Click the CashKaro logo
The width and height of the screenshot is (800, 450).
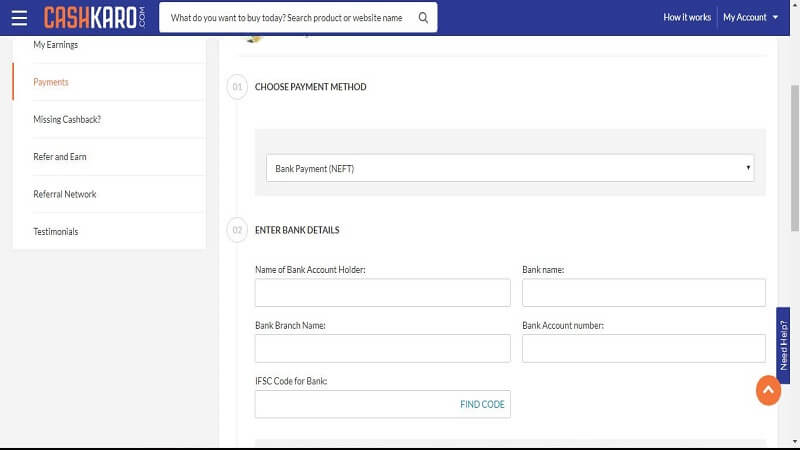[x=95, y=18]
